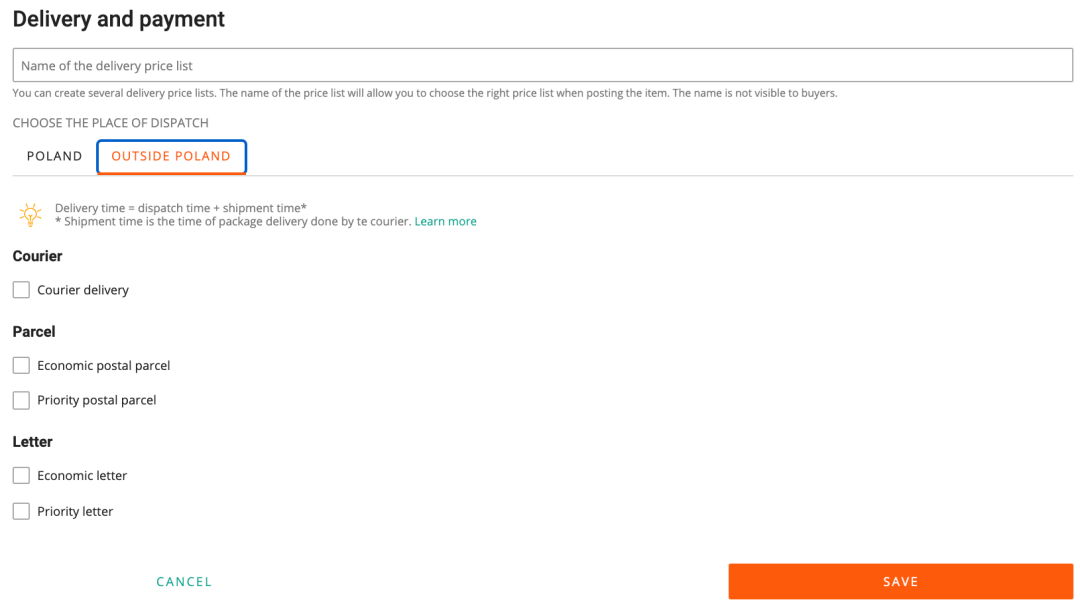Screen dimensions: 1080x610
Task: Click the Cancel button
Action: (x=184, y=582)
